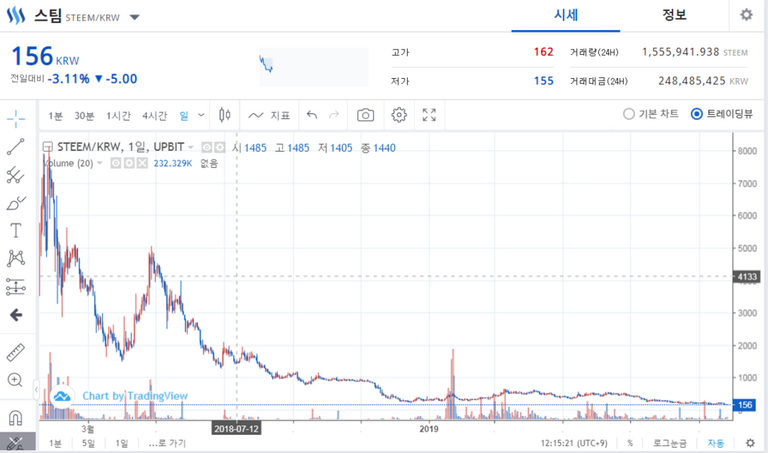Open the bottom-right chart properties gear

750,443
